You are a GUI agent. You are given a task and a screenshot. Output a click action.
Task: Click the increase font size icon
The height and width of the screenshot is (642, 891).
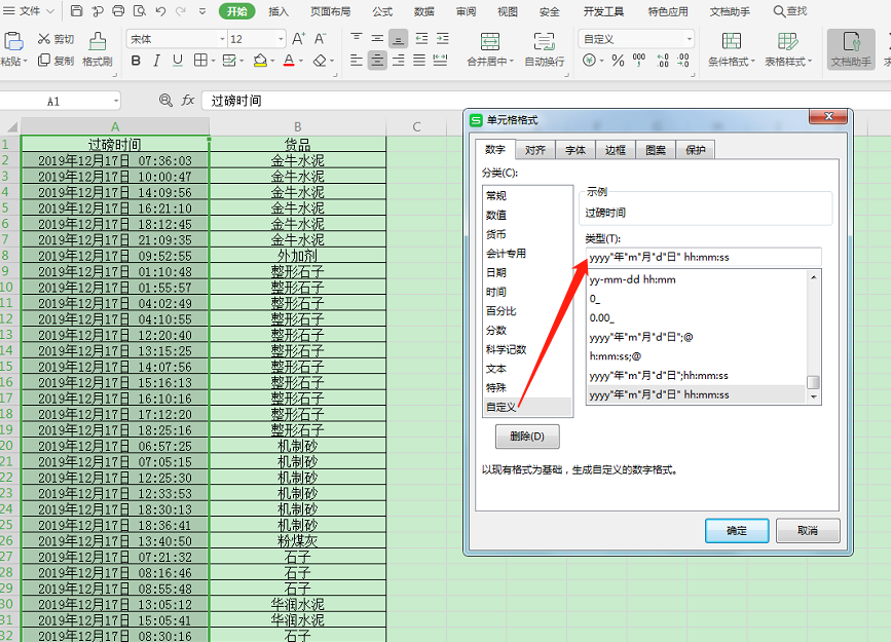tap(298, 39)
